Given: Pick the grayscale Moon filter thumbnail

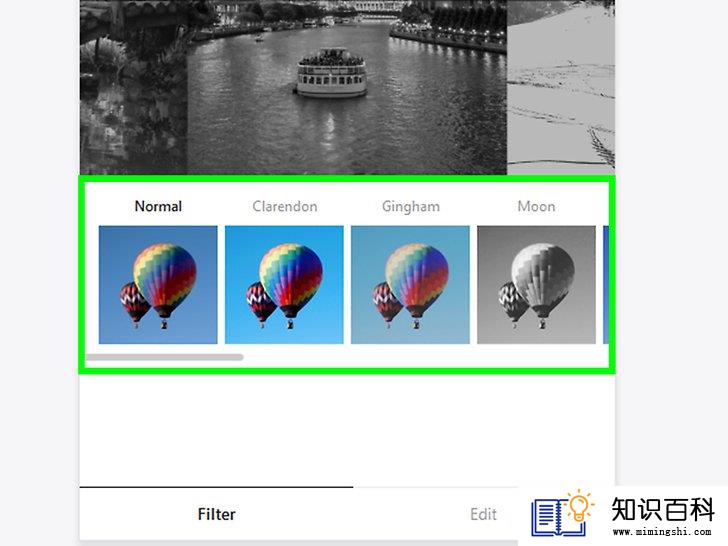Looking at the screenshot, I should [x=536, y=285].
